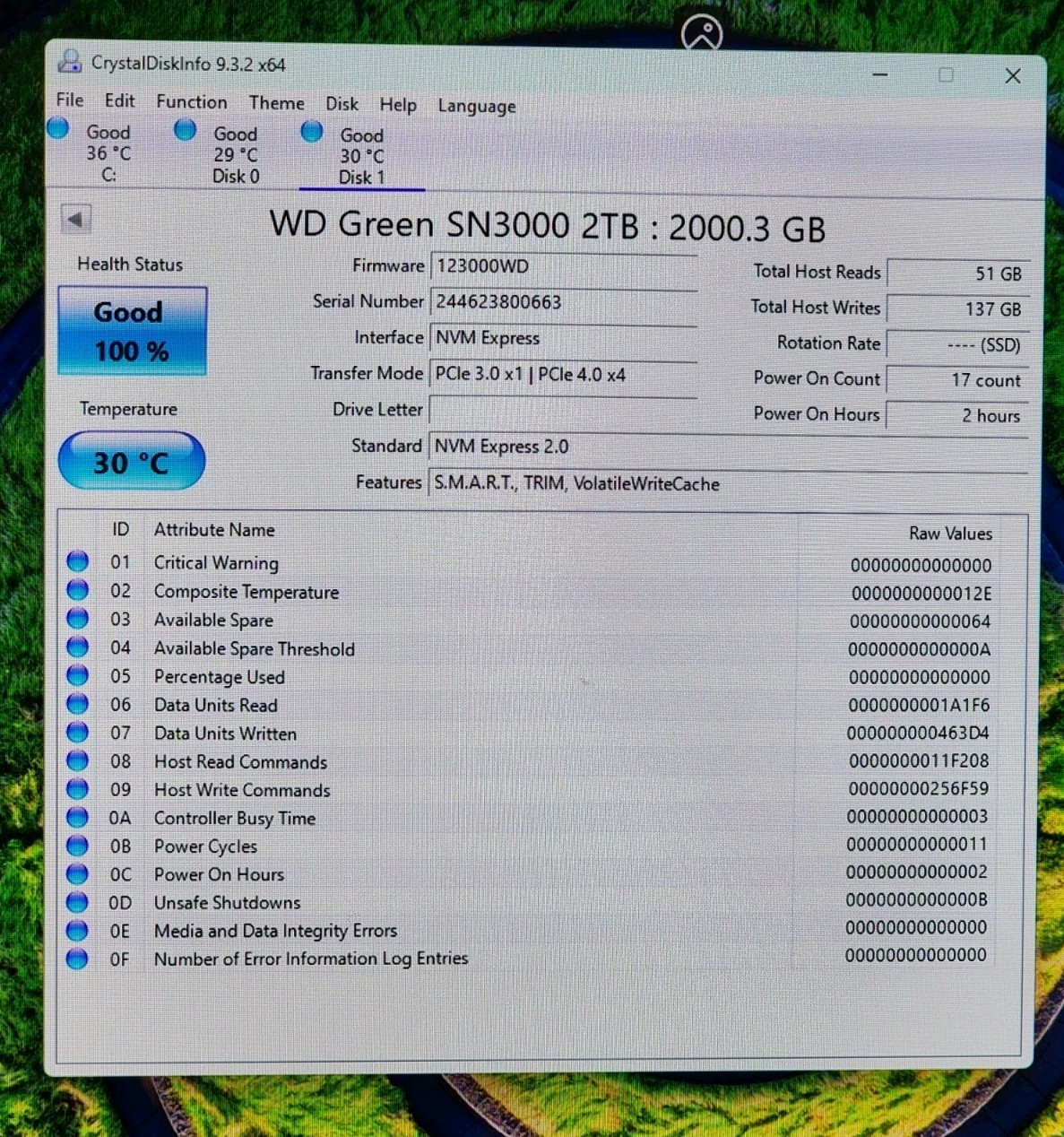Image resolution: width=1064 pixels, height=1137 pixels.
Task: Click status orb of Media and Data Integrity Errors
Action: (78, 930)
